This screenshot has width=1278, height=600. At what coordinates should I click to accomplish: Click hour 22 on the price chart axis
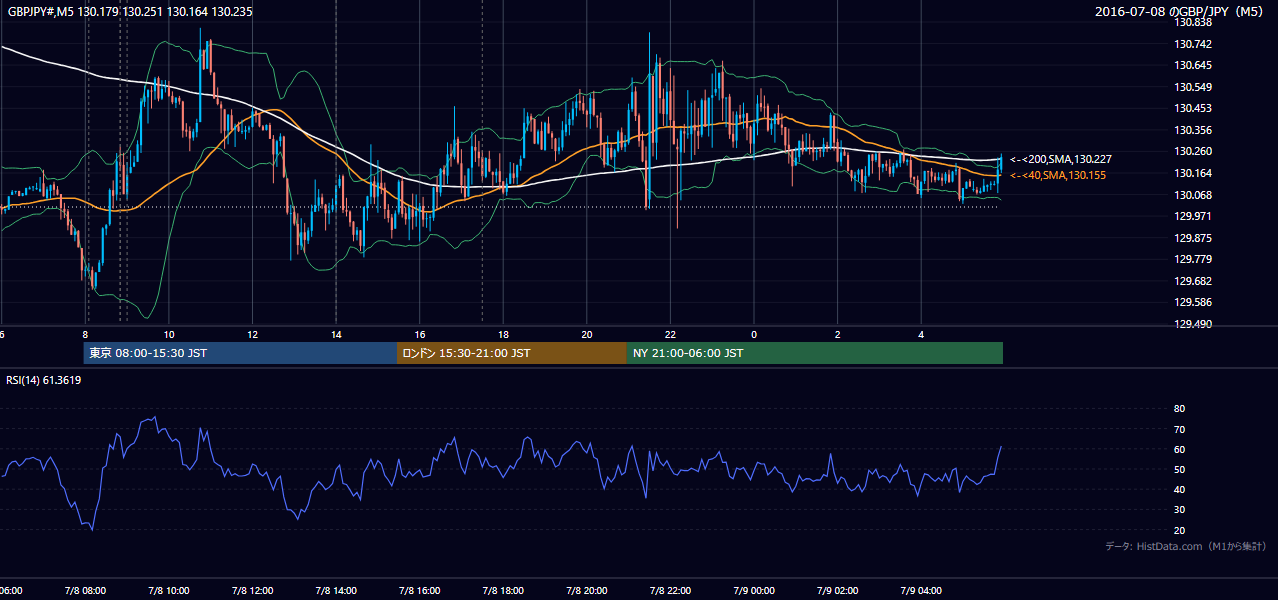point(670,335)
